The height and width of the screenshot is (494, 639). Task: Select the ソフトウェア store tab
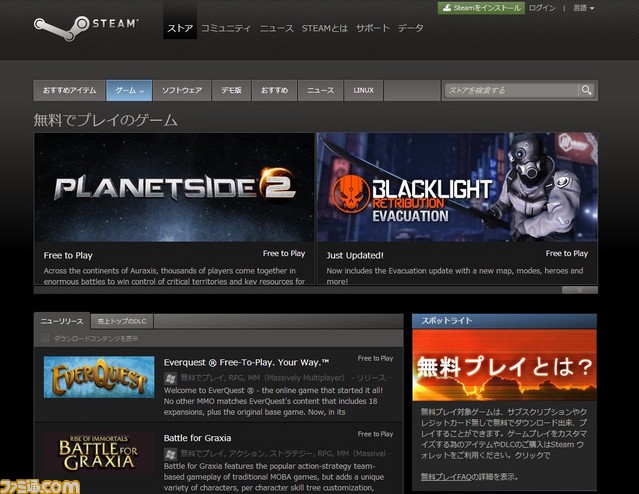(x=182, y=90)
